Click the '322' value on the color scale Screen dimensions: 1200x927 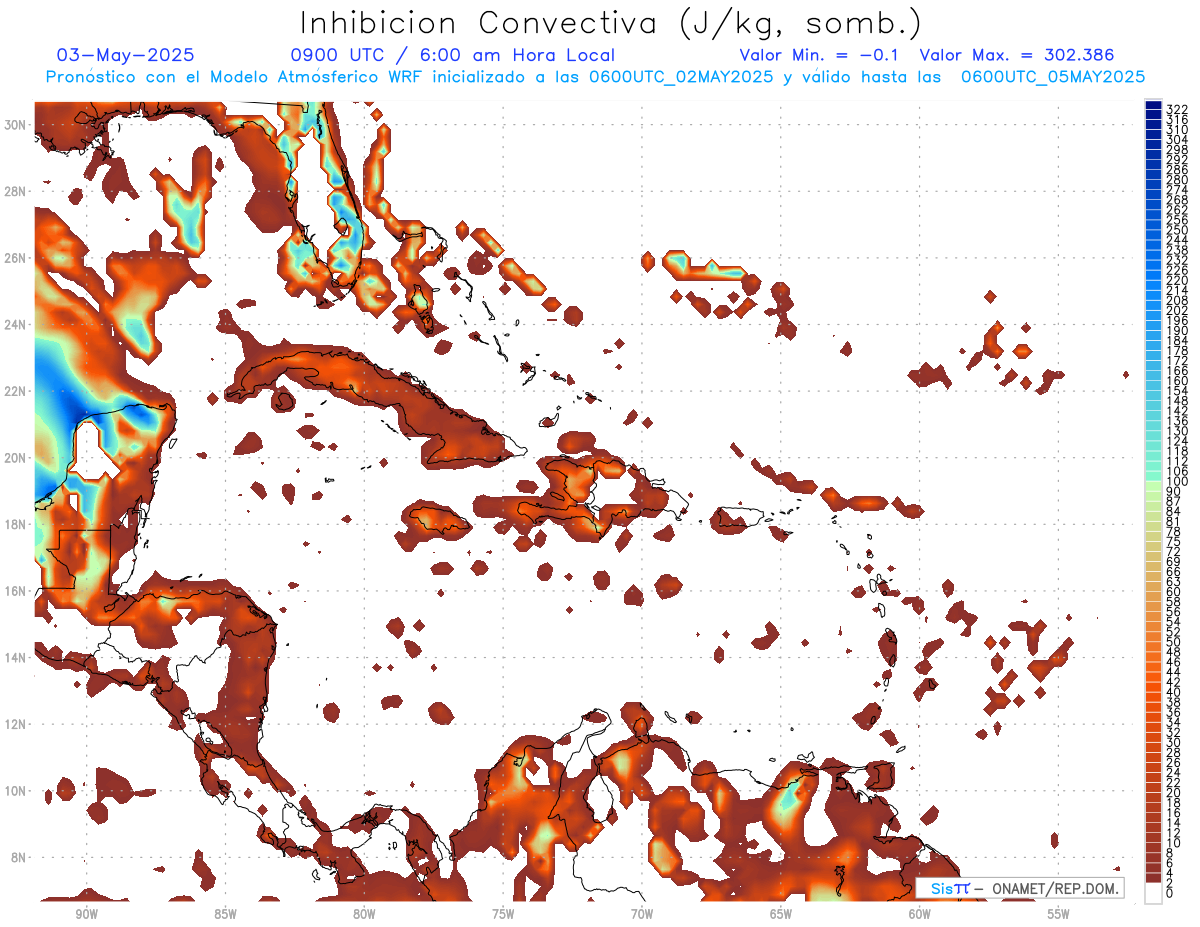[1177, 109]
